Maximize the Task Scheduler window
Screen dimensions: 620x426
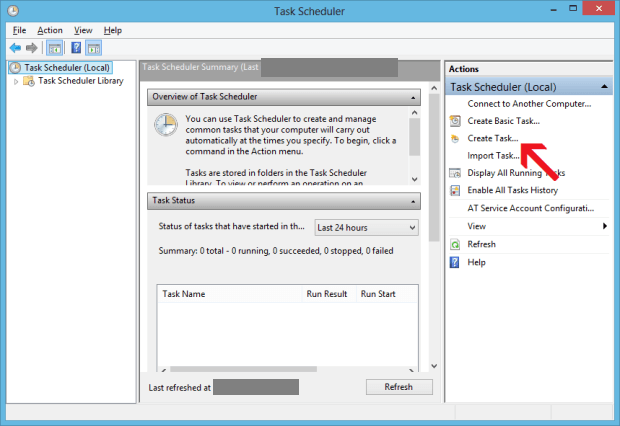tap(573, 8)
